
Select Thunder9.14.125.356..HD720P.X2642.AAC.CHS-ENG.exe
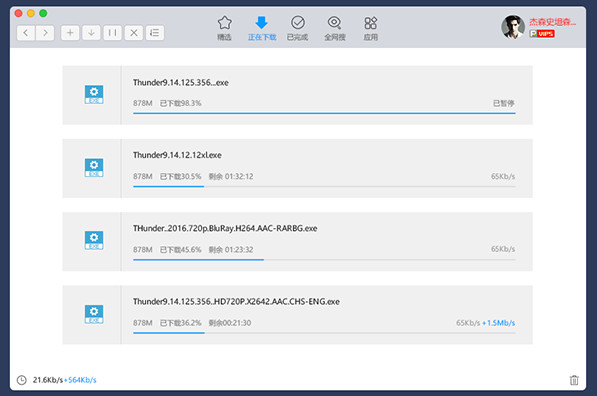click(236, 302)
